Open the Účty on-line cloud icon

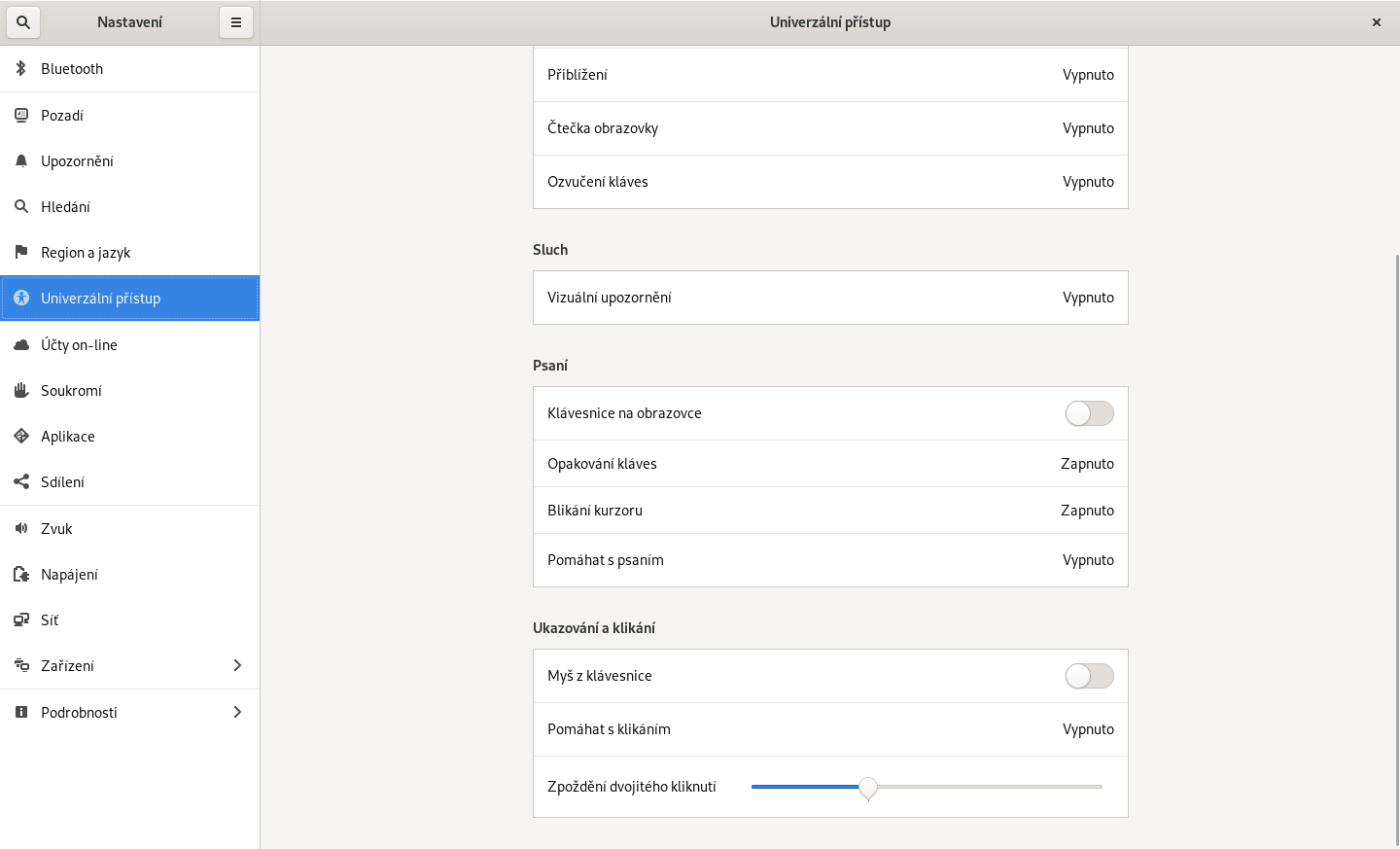(21, 345)
